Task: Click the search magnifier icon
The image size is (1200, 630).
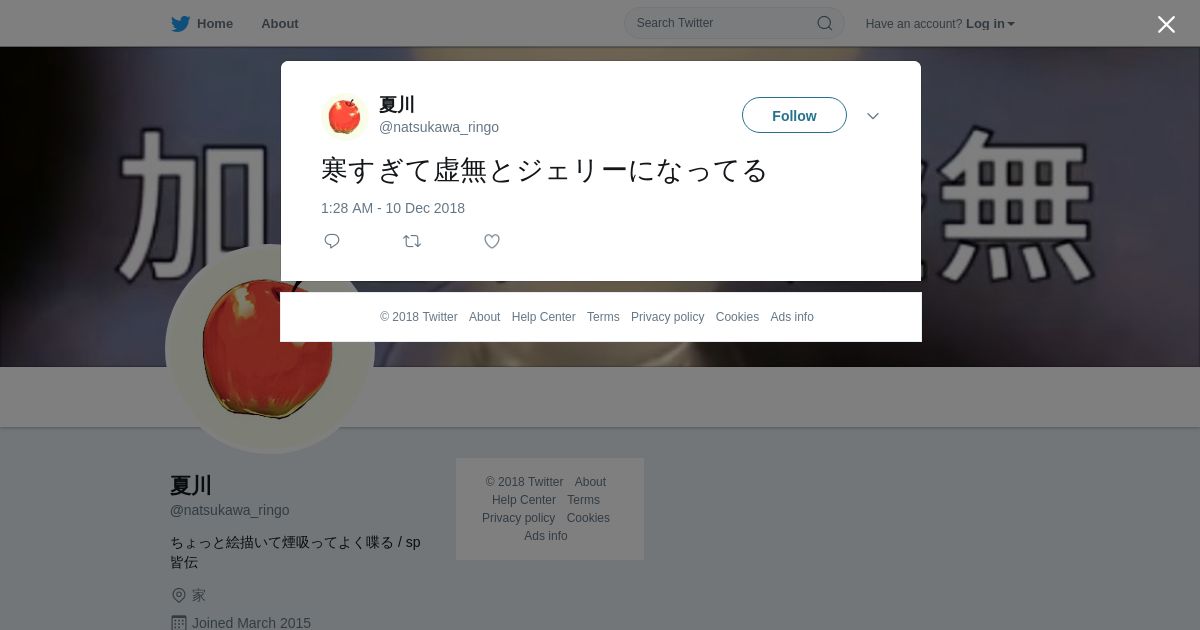Action: tap(825, 23)
